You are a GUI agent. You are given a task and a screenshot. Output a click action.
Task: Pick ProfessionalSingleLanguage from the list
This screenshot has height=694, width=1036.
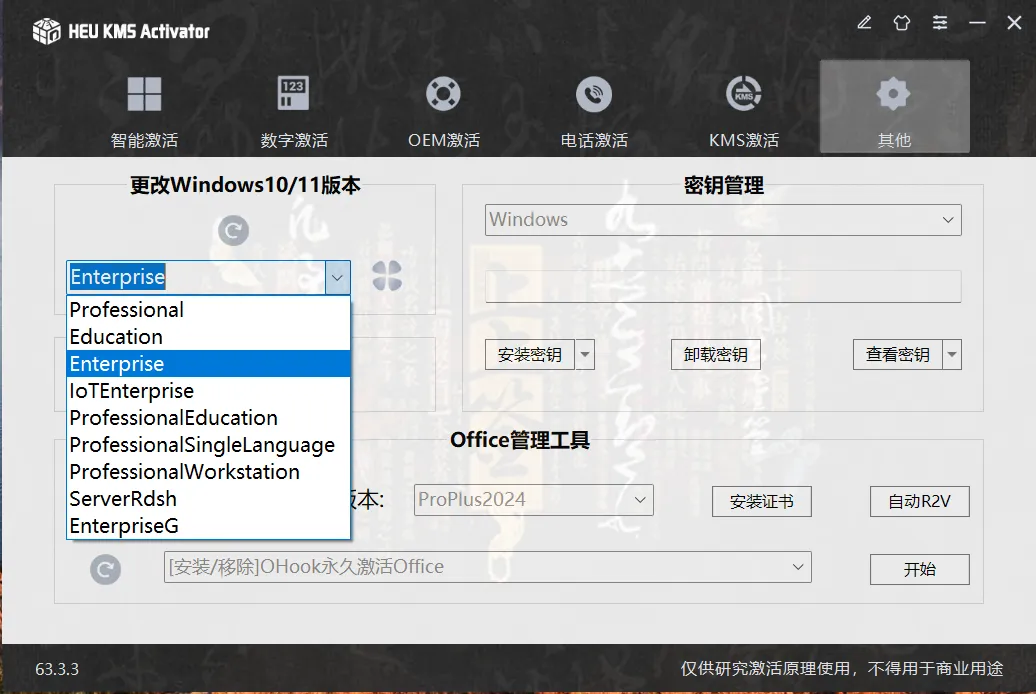208,445
